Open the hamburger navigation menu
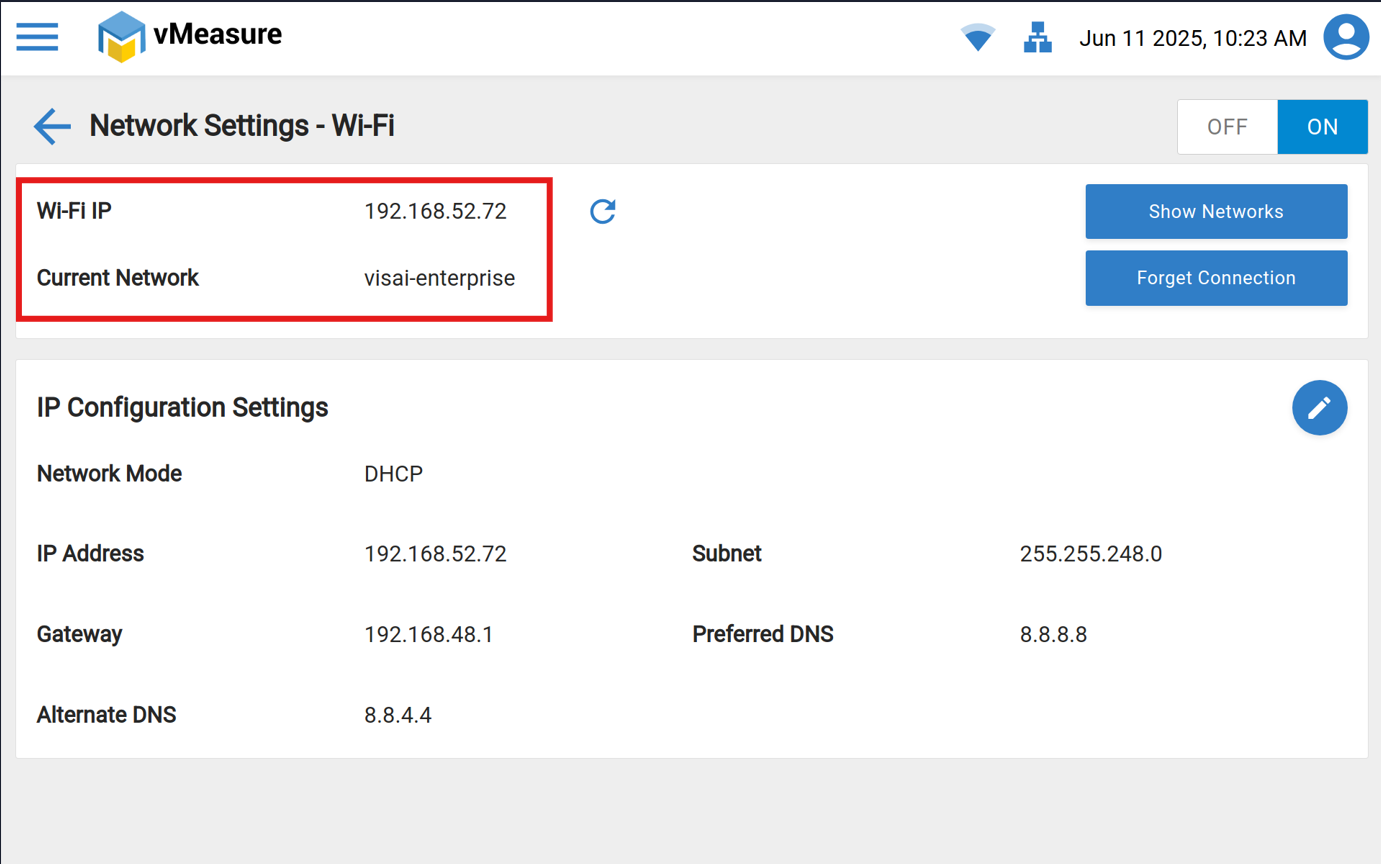This screenshot has height=864, width=1381. [37, 37]
